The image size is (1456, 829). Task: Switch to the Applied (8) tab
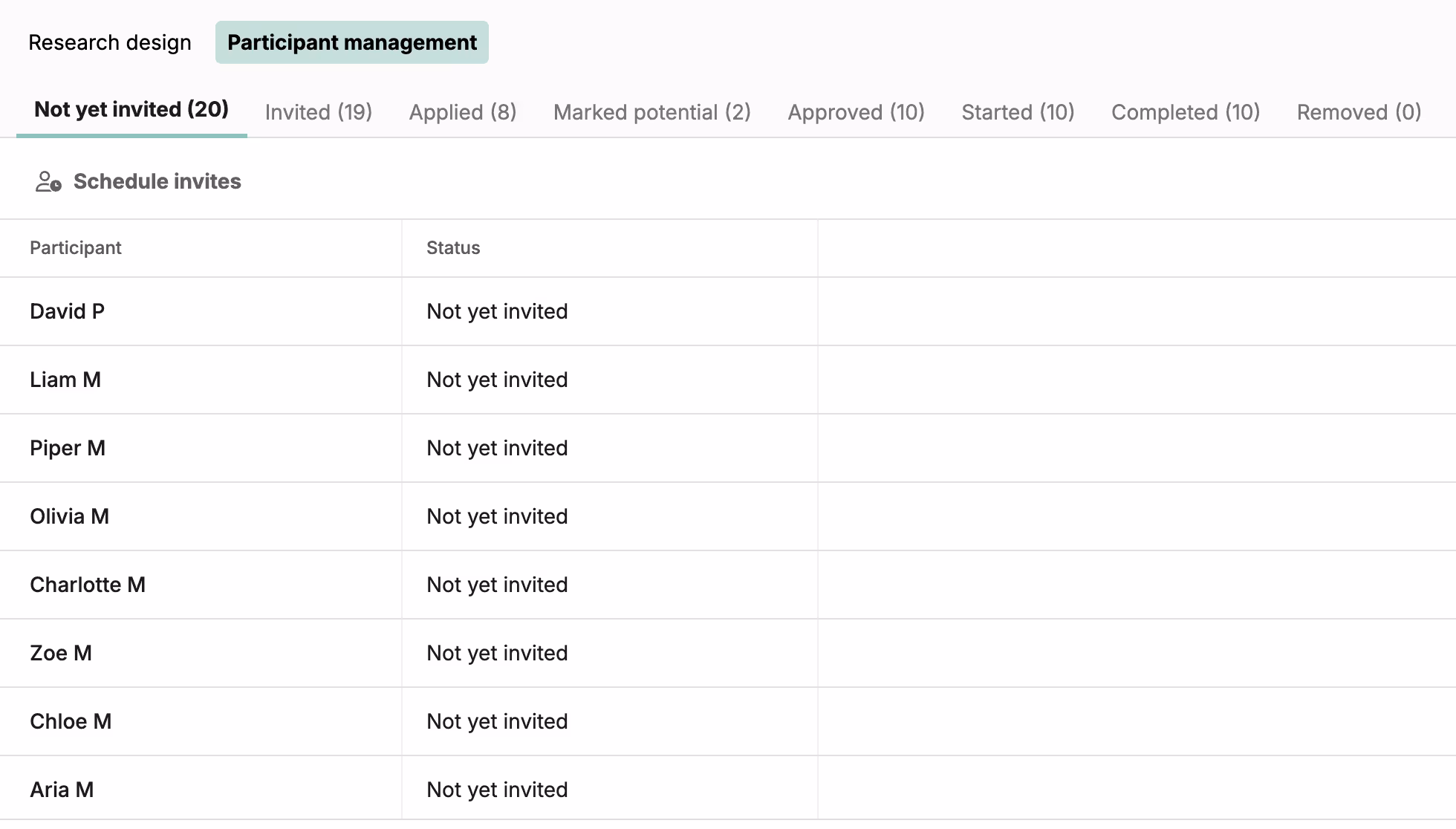coord(462,112)
